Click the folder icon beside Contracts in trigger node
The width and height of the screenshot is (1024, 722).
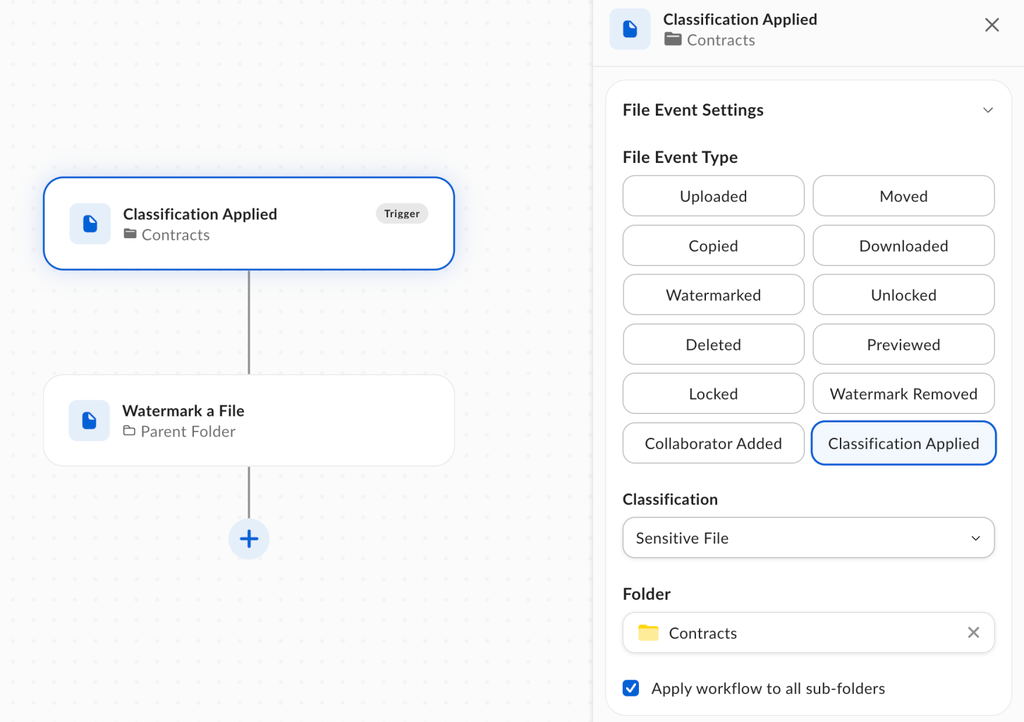[x=130, y=234]
